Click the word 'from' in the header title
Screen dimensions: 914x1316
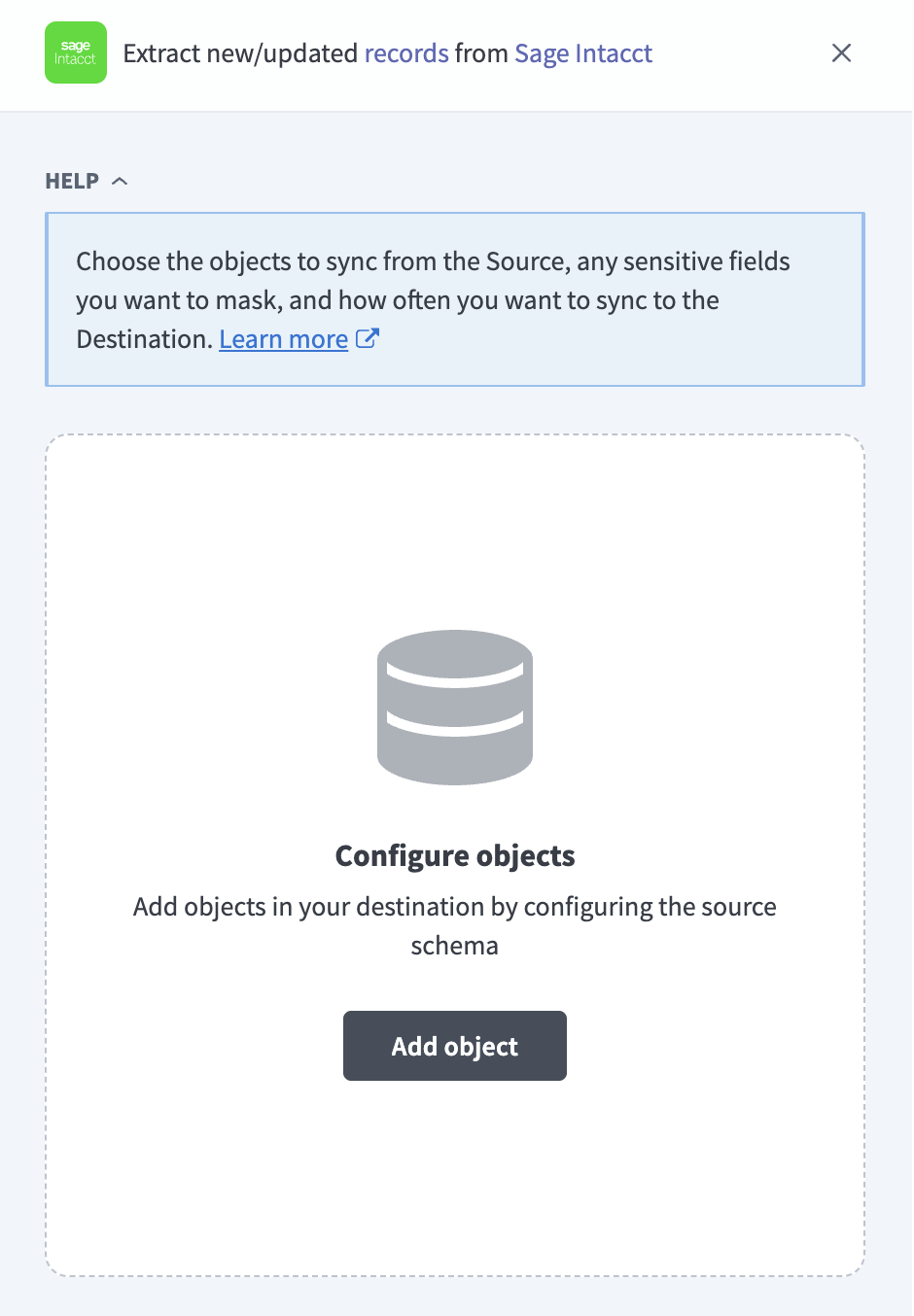point(481,53)
